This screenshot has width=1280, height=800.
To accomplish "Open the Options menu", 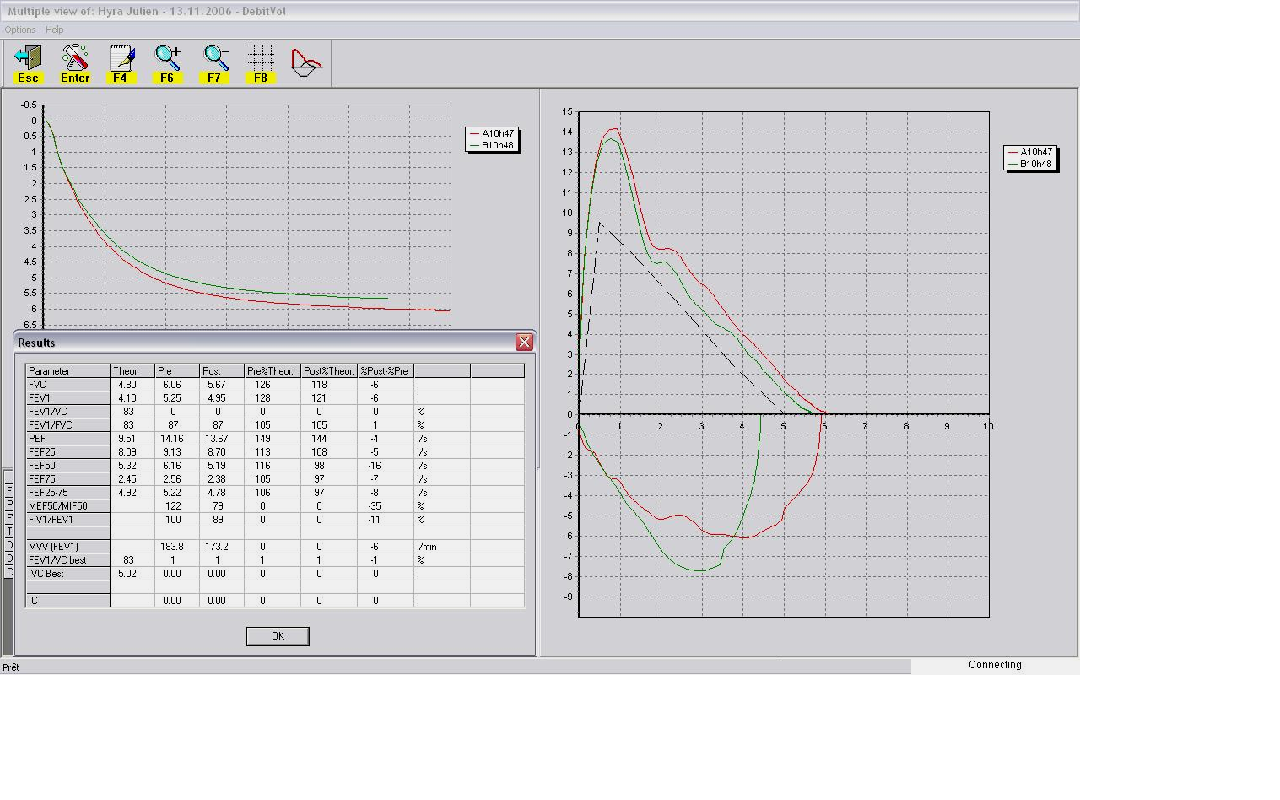I will pyautogui.click(x=20, y=30).
